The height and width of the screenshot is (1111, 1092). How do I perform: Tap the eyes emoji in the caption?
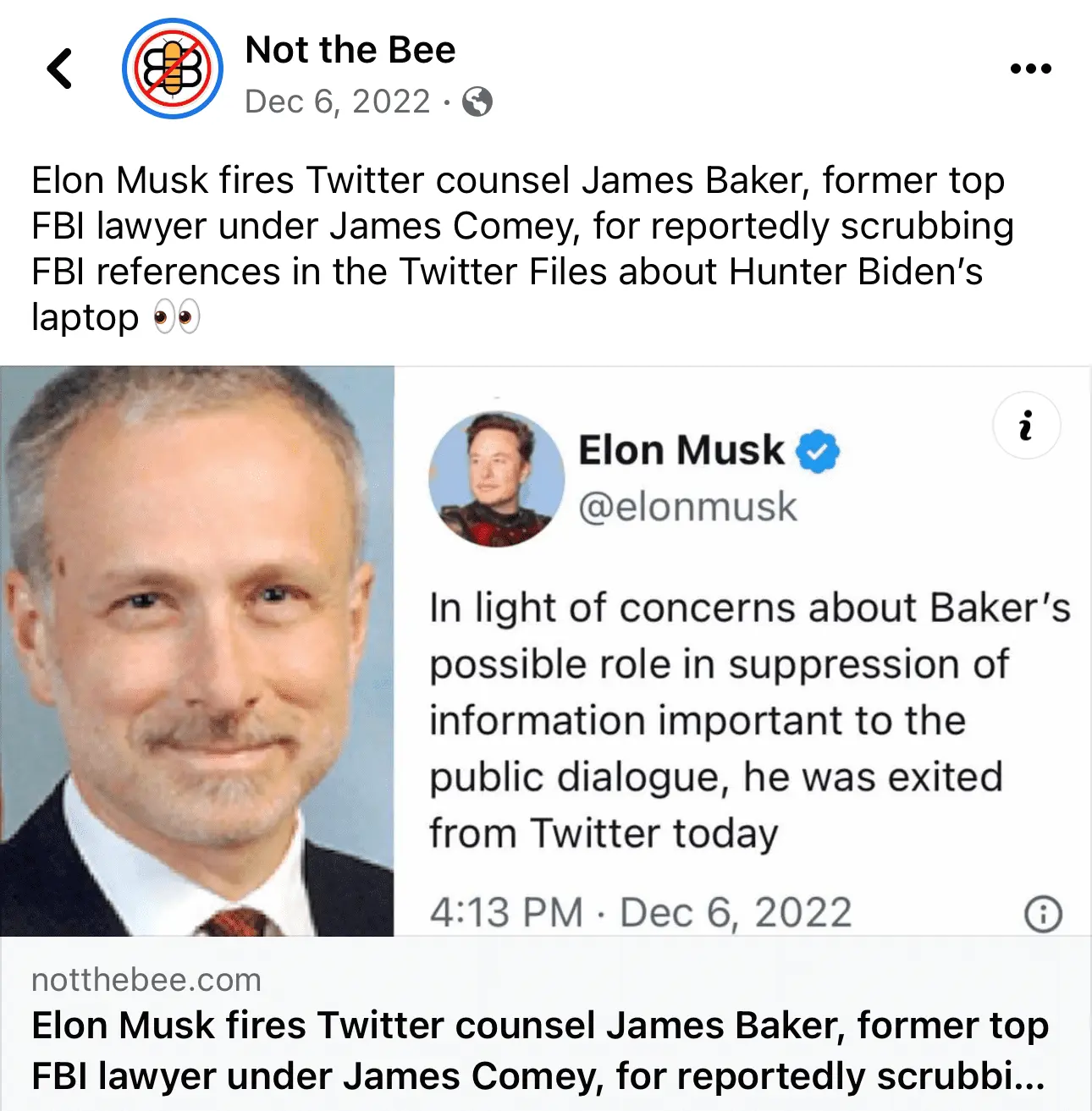pyautogui.click(x=176, y=318)
